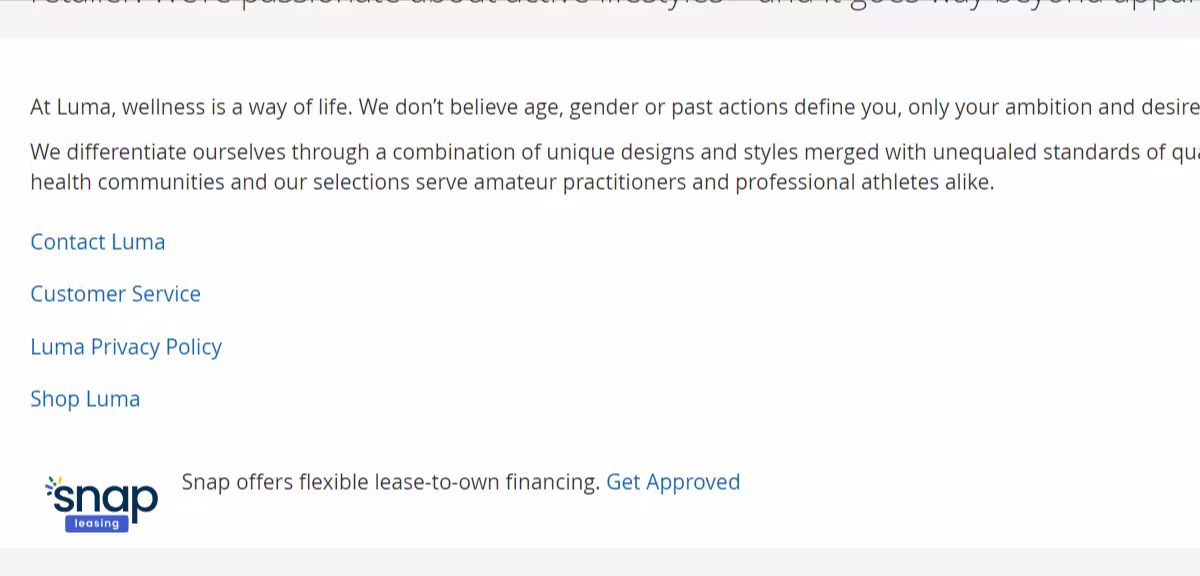Viewport: 1200px width, 576px height.
Task: Follow the Shop Luma link
Action: [85, 399]
